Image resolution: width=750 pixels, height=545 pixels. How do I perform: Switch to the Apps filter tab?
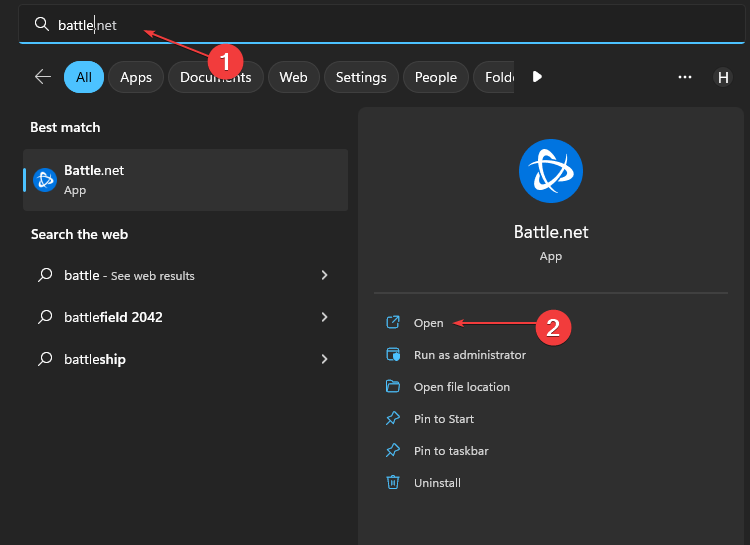click(136, 77)
